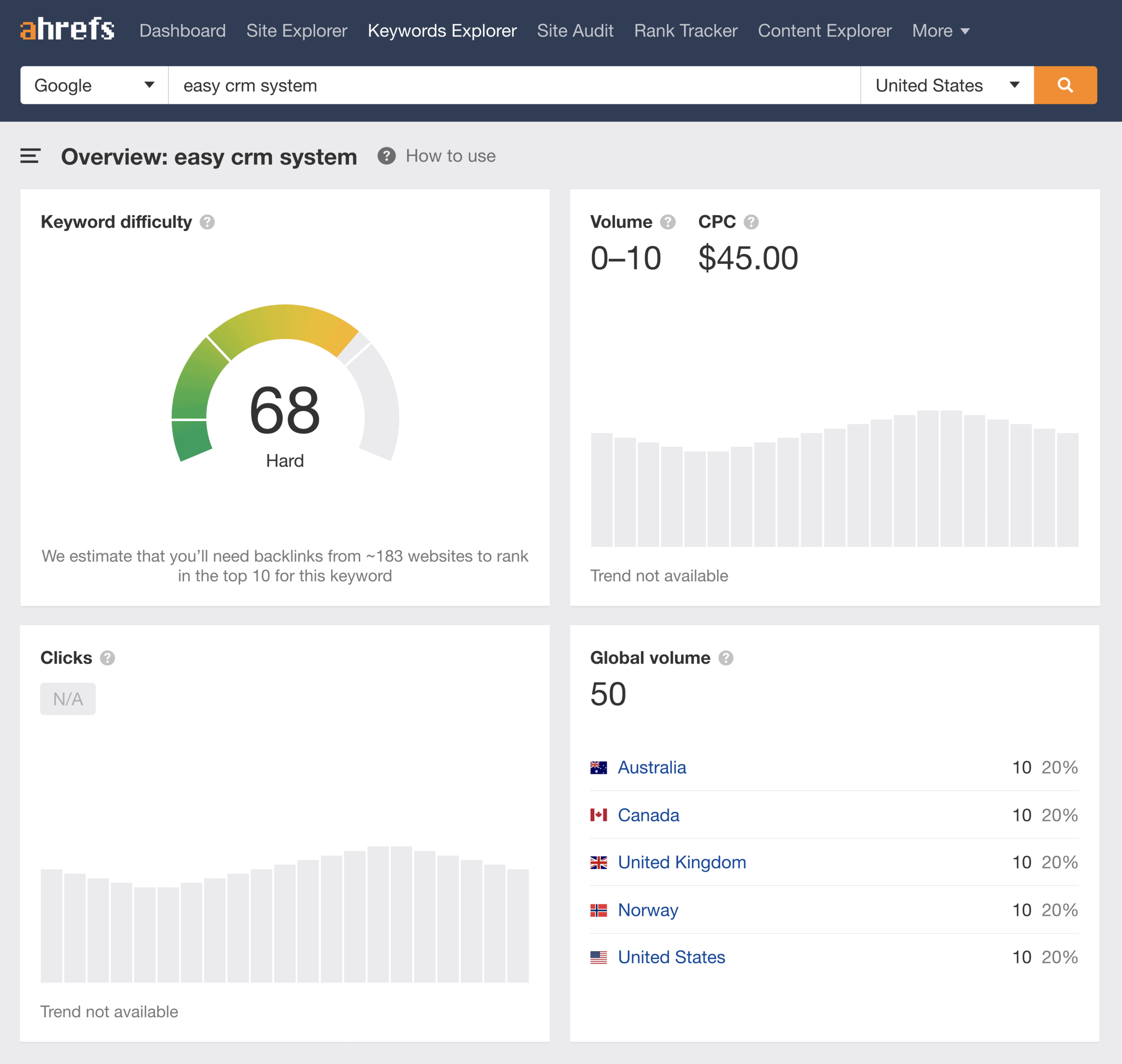Click the keyword search input field
1122x1064 pixels.
click(515, 85)
